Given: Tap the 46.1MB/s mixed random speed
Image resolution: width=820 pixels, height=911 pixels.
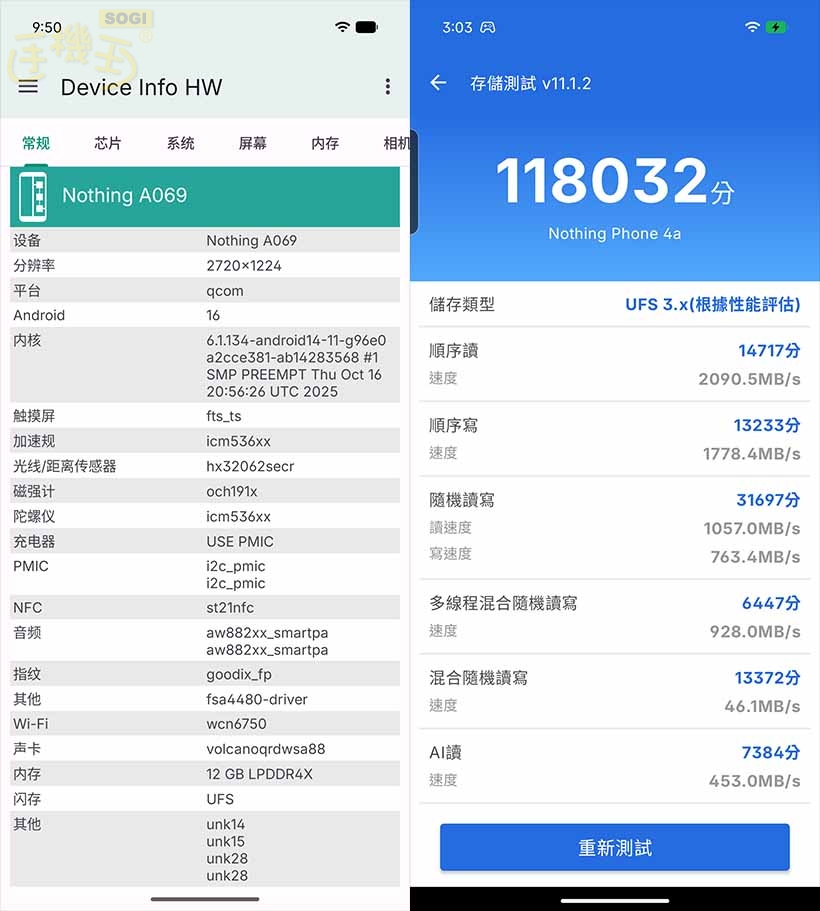Looking at the screenshot, I should pos(762,706).
